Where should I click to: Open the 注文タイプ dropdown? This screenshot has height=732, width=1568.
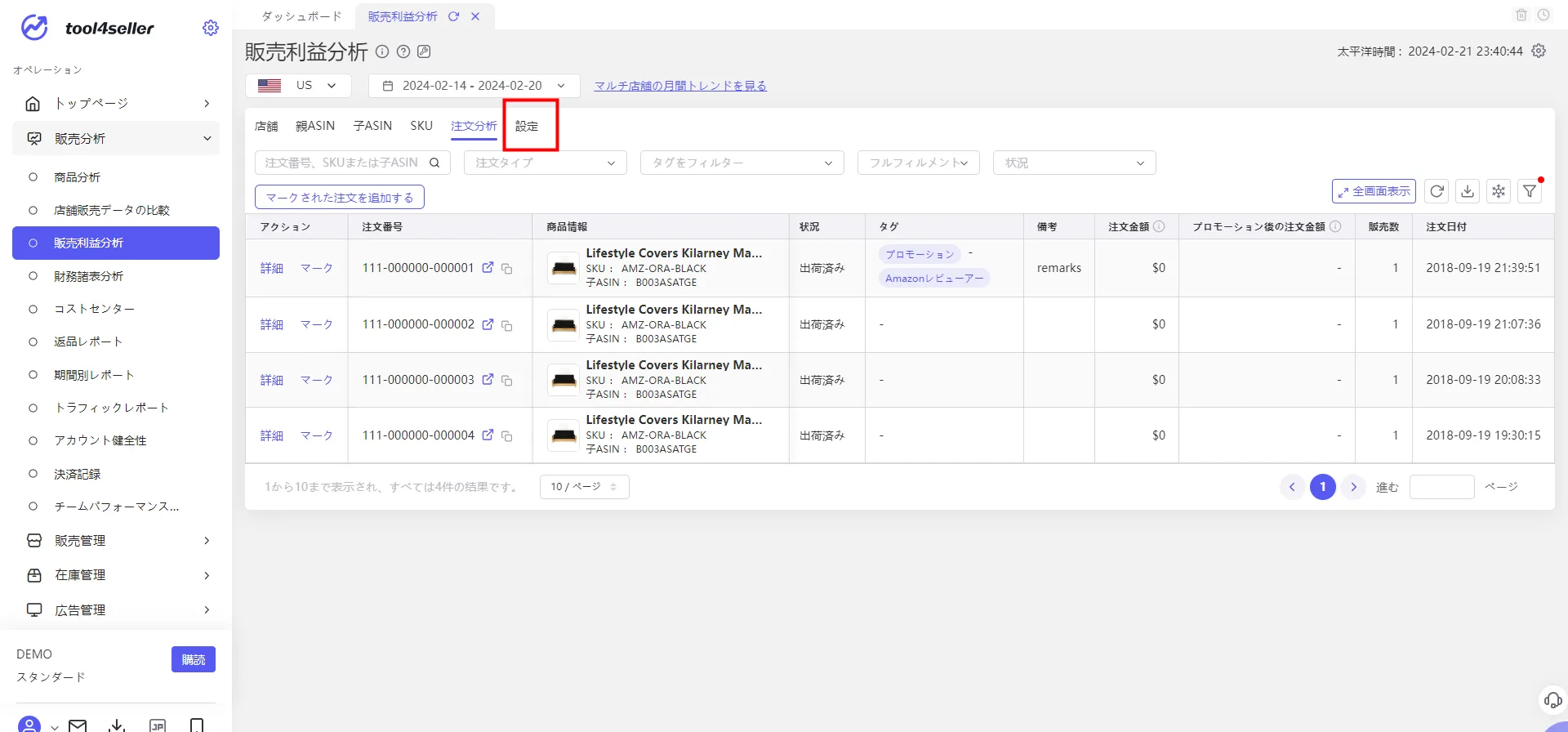click(546, 163)
